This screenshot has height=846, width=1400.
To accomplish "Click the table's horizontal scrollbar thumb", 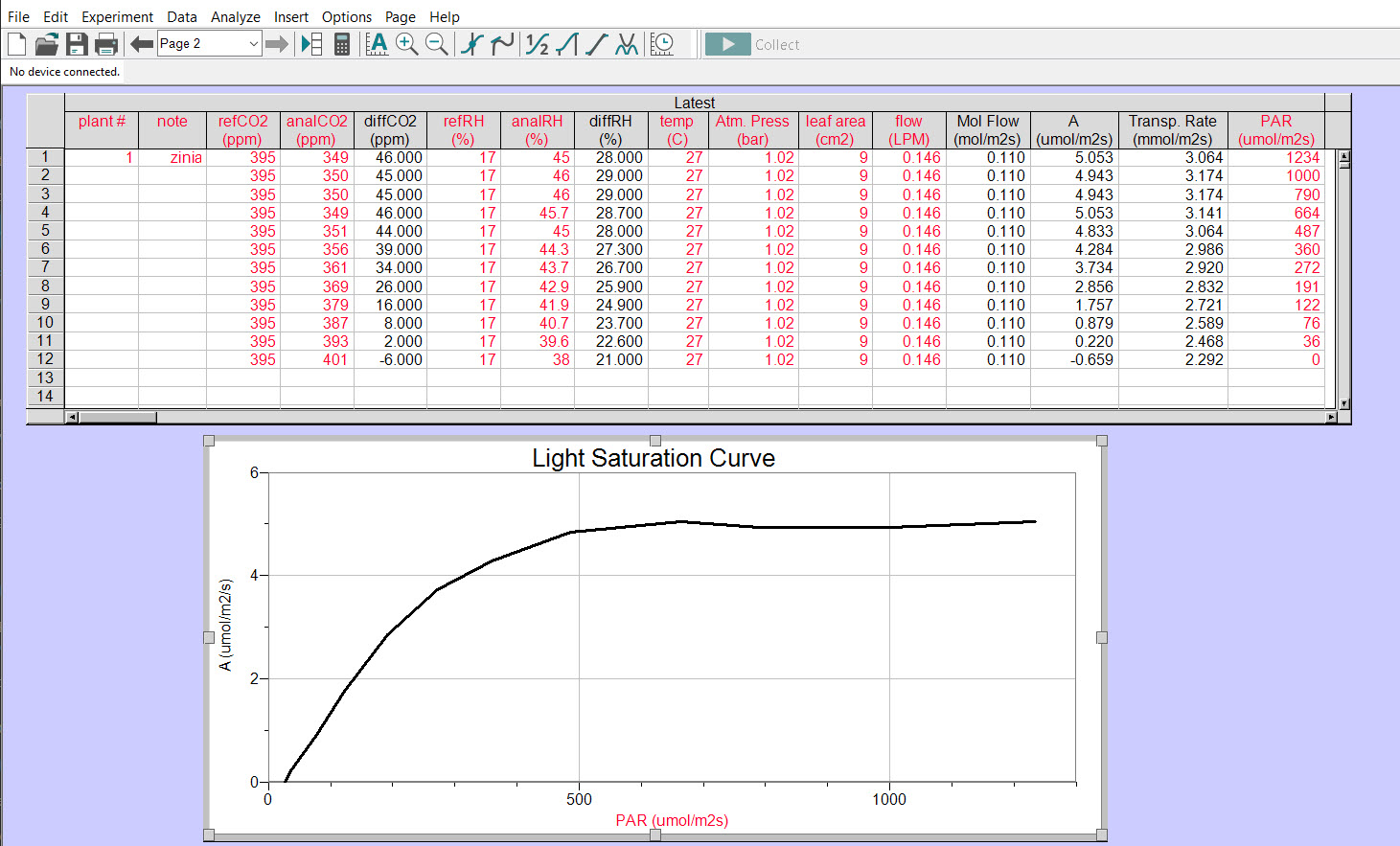I will point(118,417).
